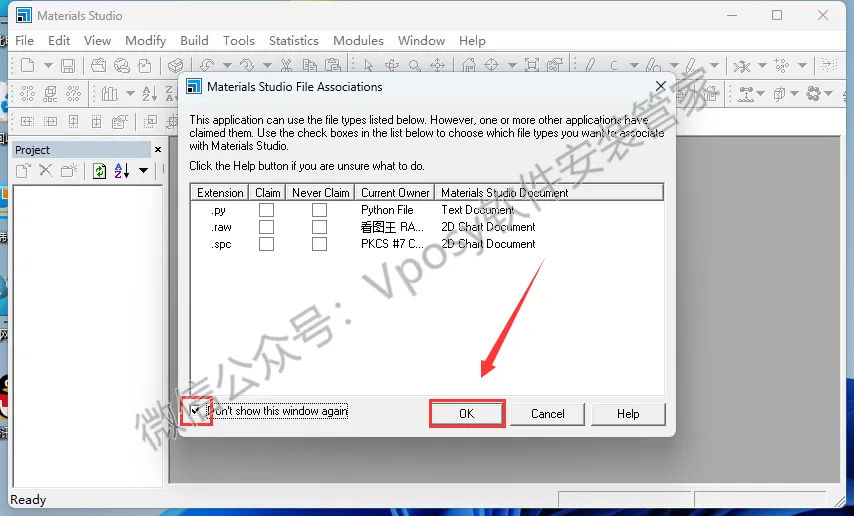Tick the Claim checkbox for .py
854x516 pixels.
[x=266, y=210]
